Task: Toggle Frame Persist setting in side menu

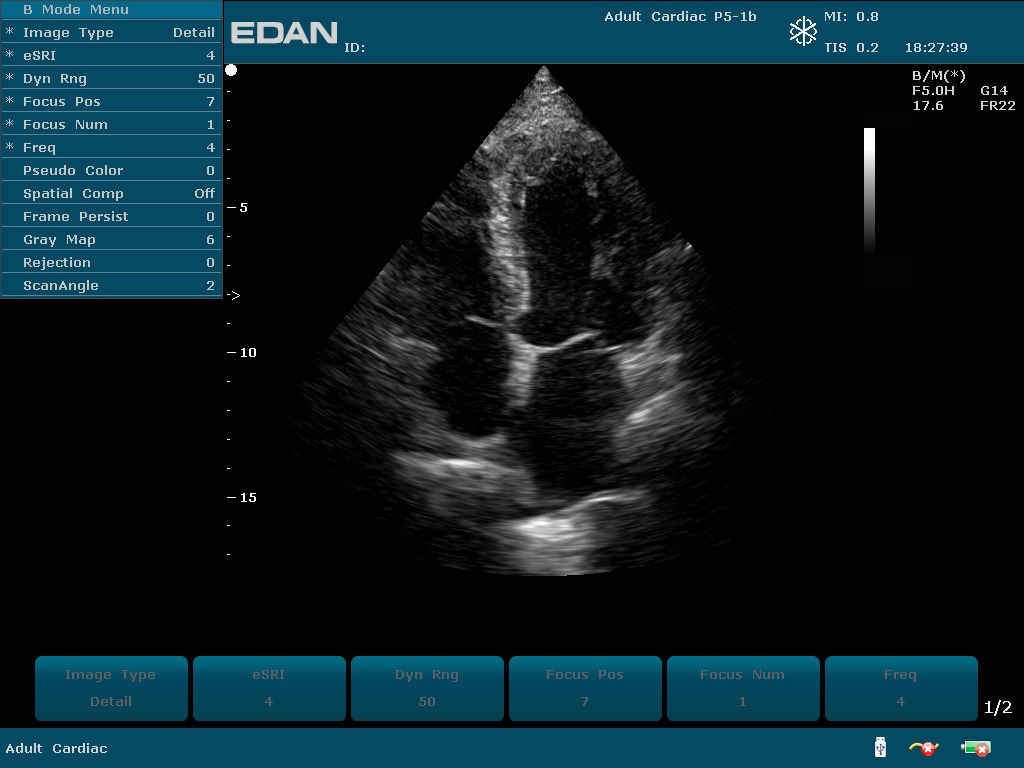Action: tap(111, 216)
